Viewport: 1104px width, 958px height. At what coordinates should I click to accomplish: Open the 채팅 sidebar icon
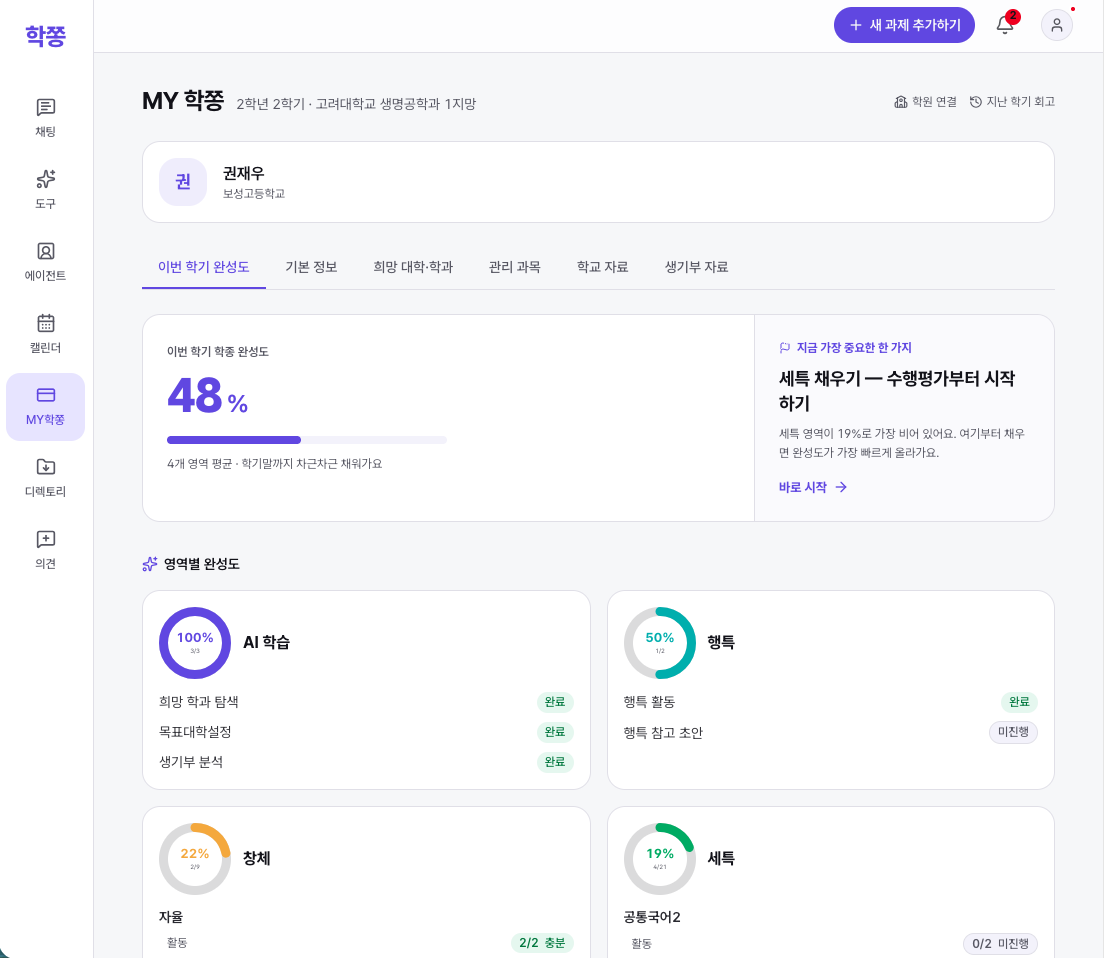[46, 118]
